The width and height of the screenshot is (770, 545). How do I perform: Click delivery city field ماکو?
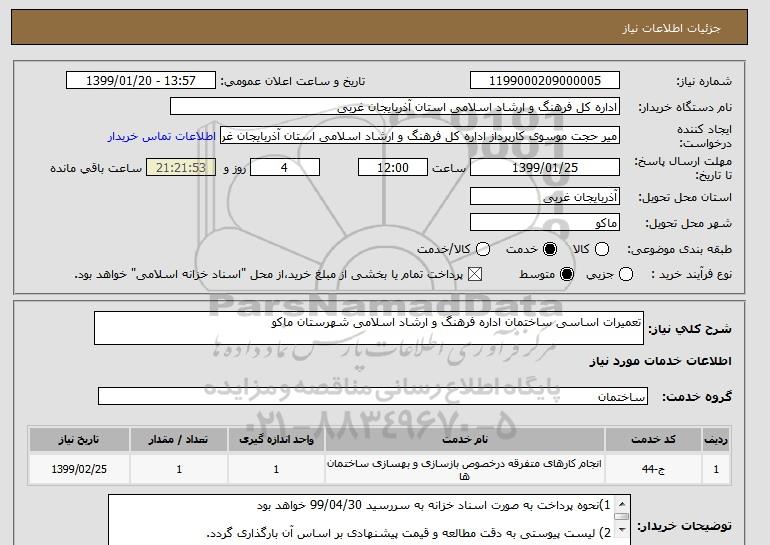click(x=545, y=222)
